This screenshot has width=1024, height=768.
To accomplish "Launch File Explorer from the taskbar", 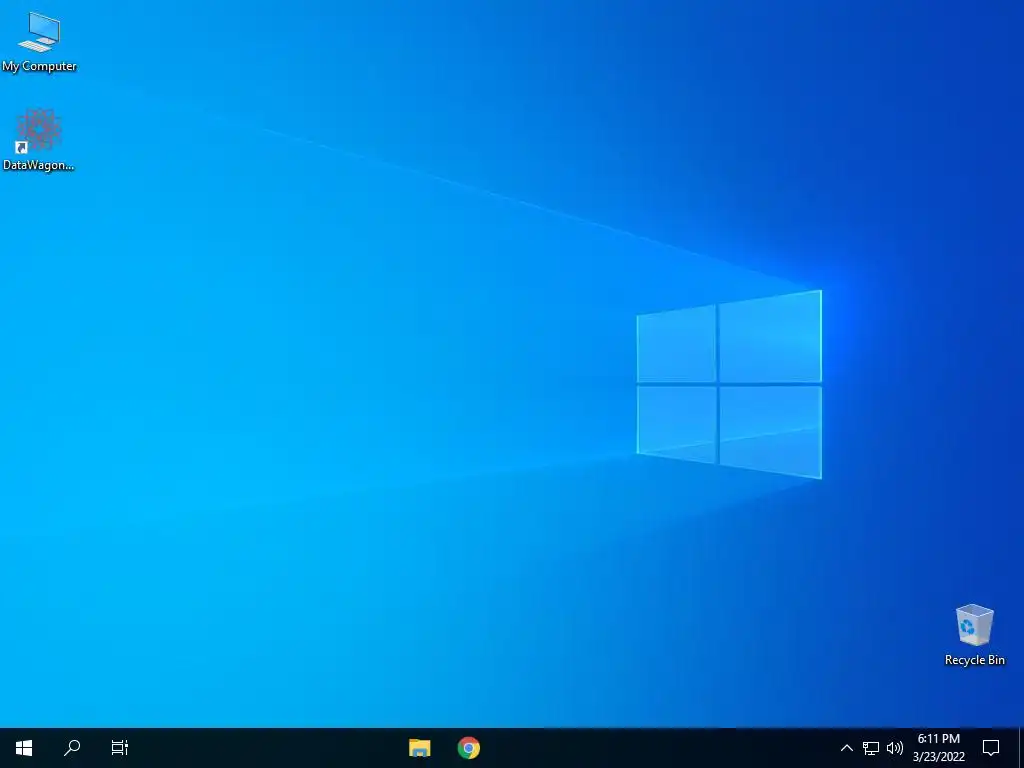I will click(x=419, y=748).
